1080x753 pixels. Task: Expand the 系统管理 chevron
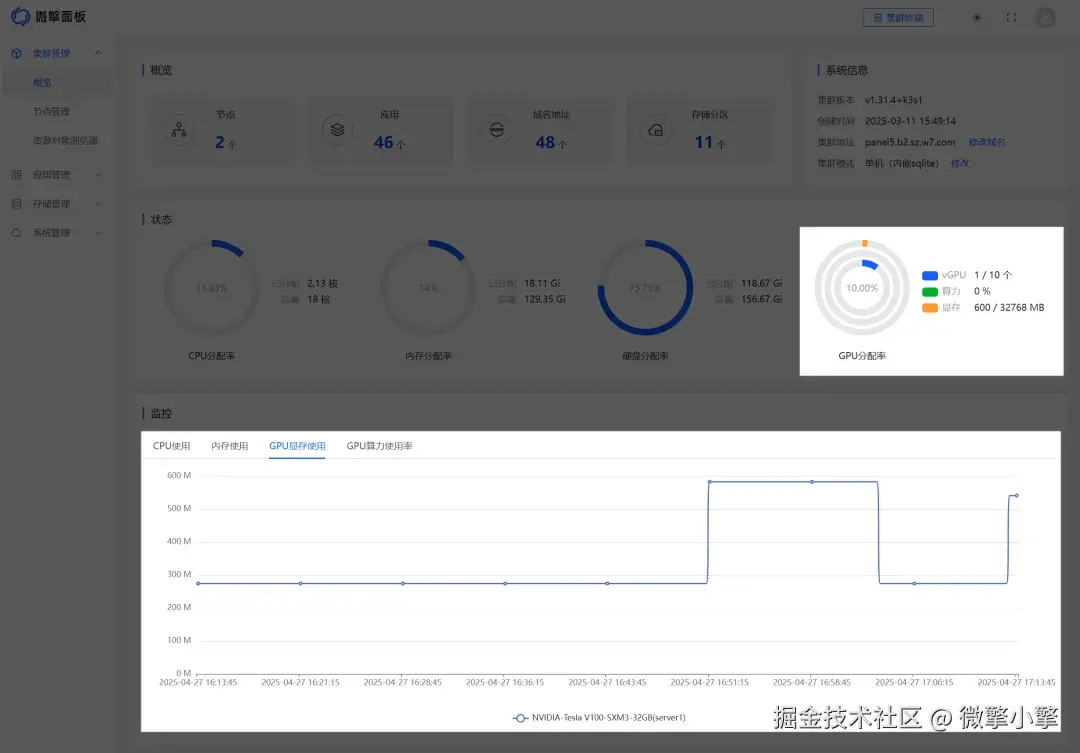98,233
